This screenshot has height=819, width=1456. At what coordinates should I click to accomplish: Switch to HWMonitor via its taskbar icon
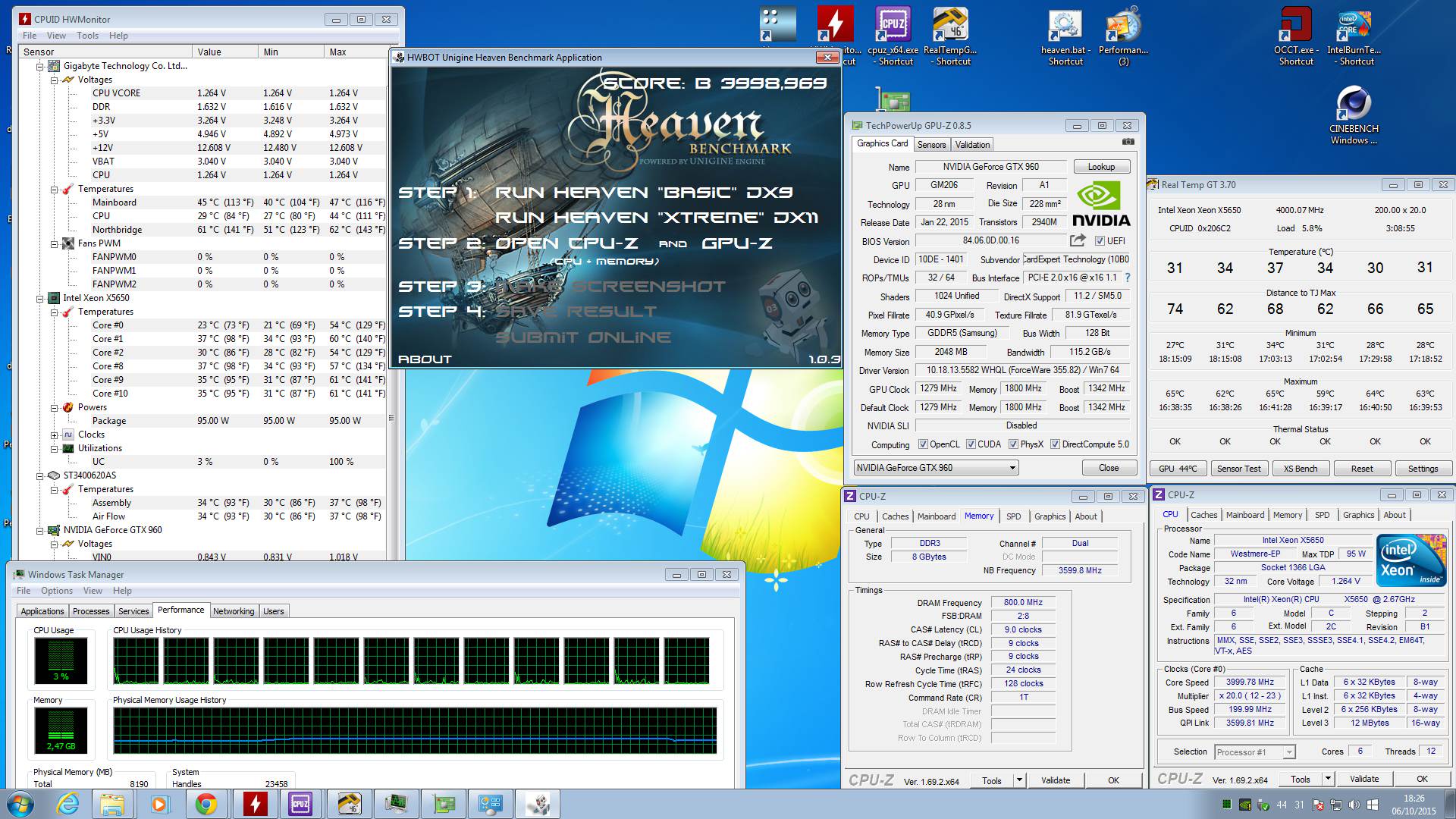pyautogui.click(x=255, y=804)
